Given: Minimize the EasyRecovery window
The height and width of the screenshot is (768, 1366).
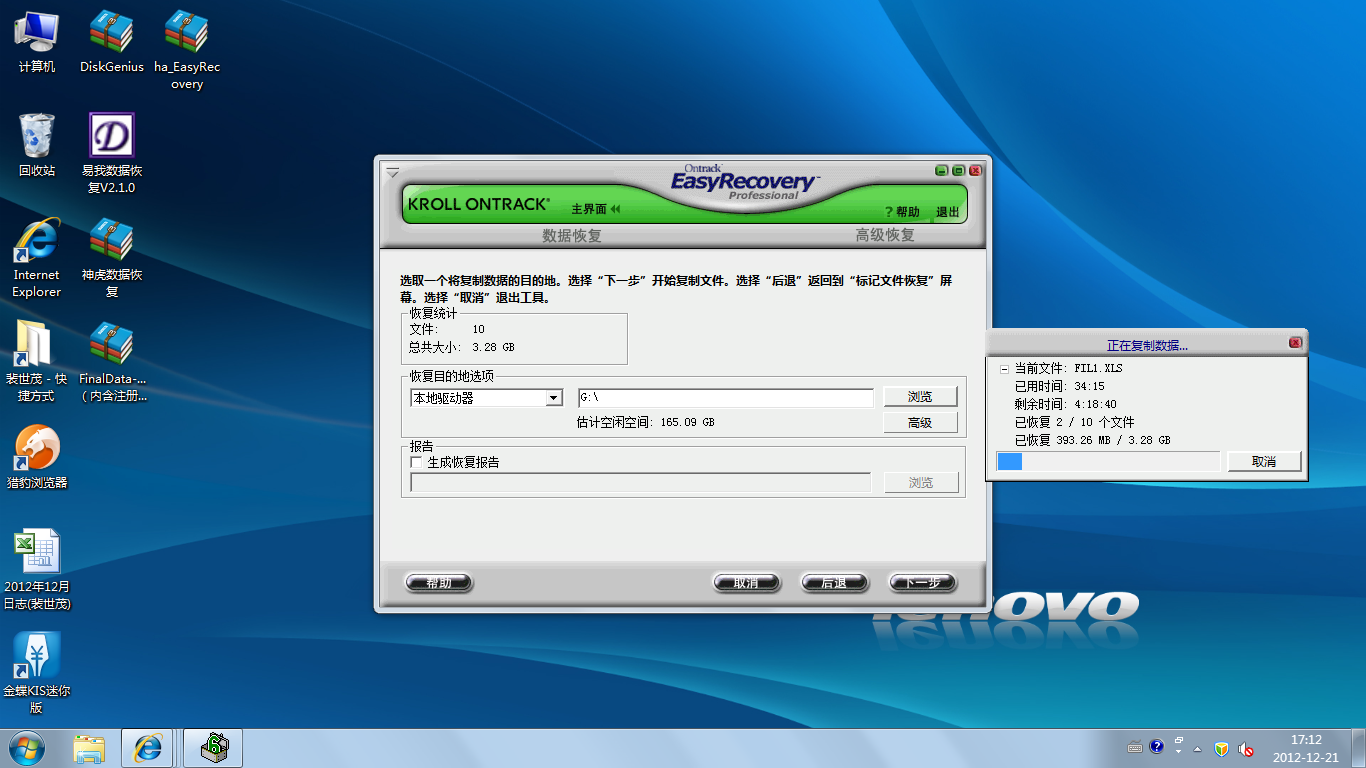Looking at the screenshot, I should [942, 171].
